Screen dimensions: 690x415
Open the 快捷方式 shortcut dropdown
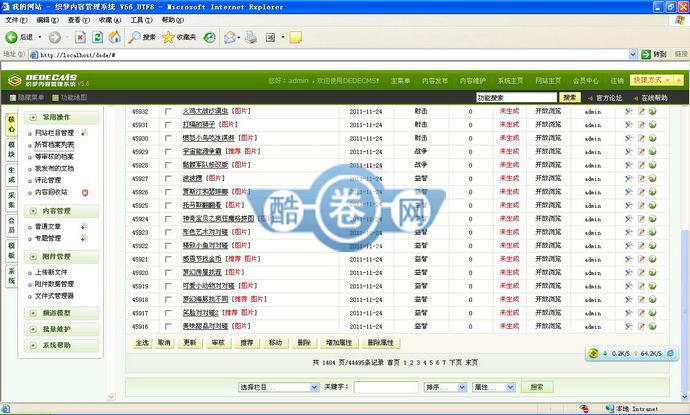653,80
